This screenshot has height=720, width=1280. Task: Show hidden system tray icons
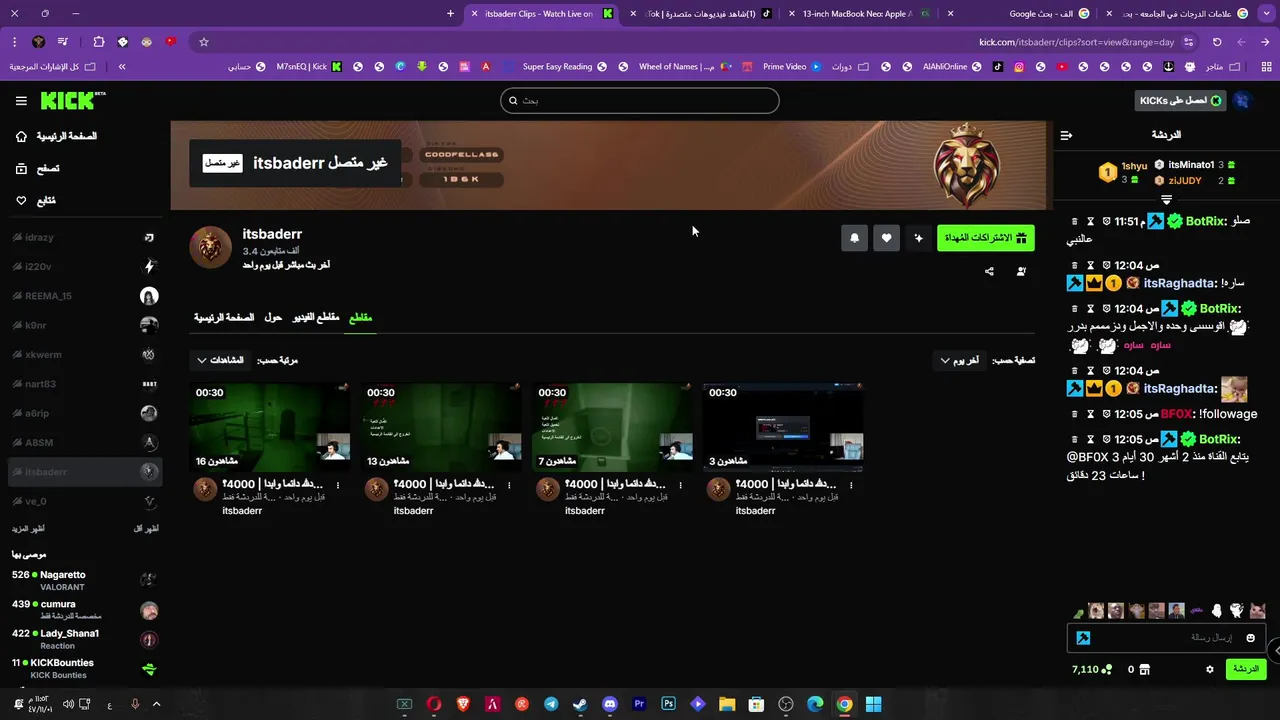coord(156,704)
